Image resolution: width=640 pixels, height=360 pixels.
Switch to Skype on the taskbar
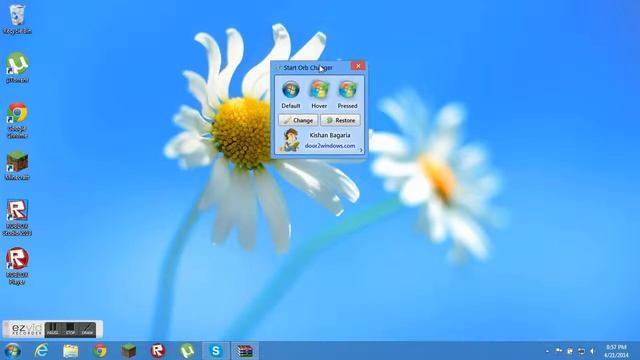(x=216, y=351)
